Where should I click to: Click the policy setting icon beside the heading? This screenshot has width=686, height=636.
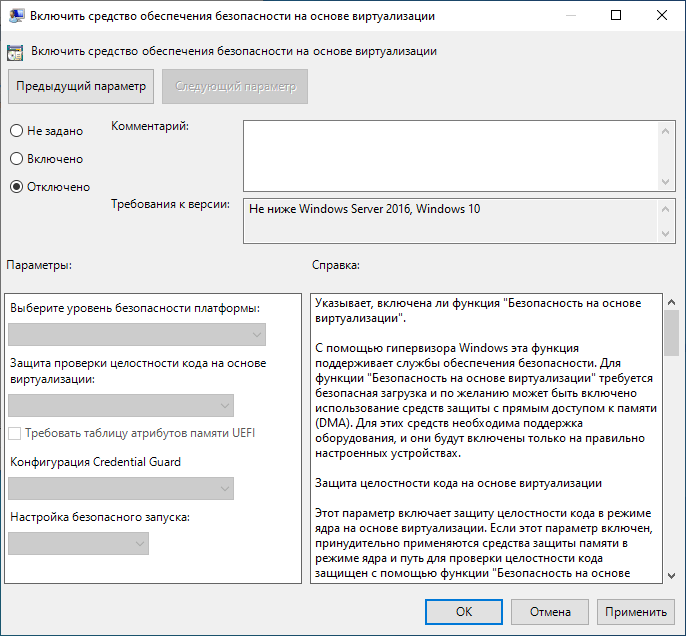pos(15,52)
